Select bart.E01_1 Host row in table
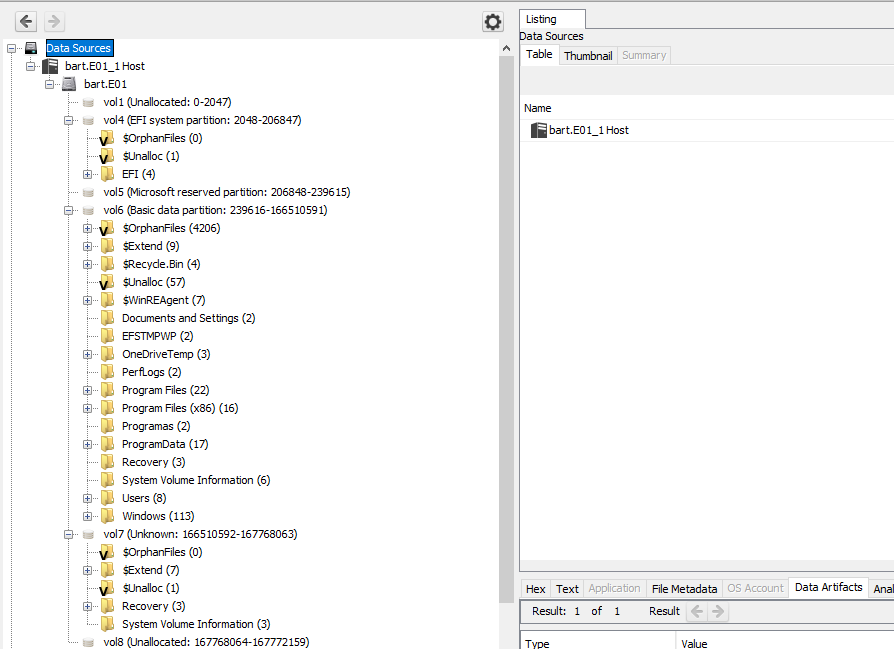The height and width of the screenshot is (649, 894). [588, 130]
